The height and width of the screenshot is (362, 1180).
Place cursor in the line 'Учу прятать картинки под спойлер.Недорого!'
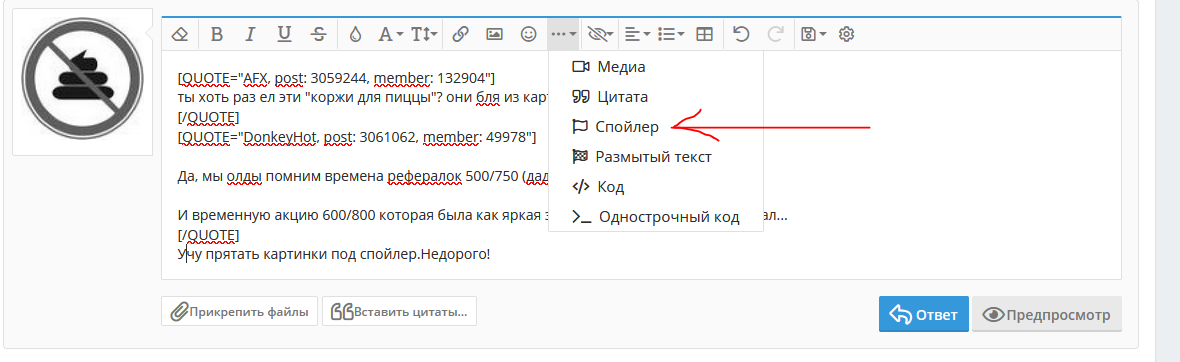click(x=334, y=254)
